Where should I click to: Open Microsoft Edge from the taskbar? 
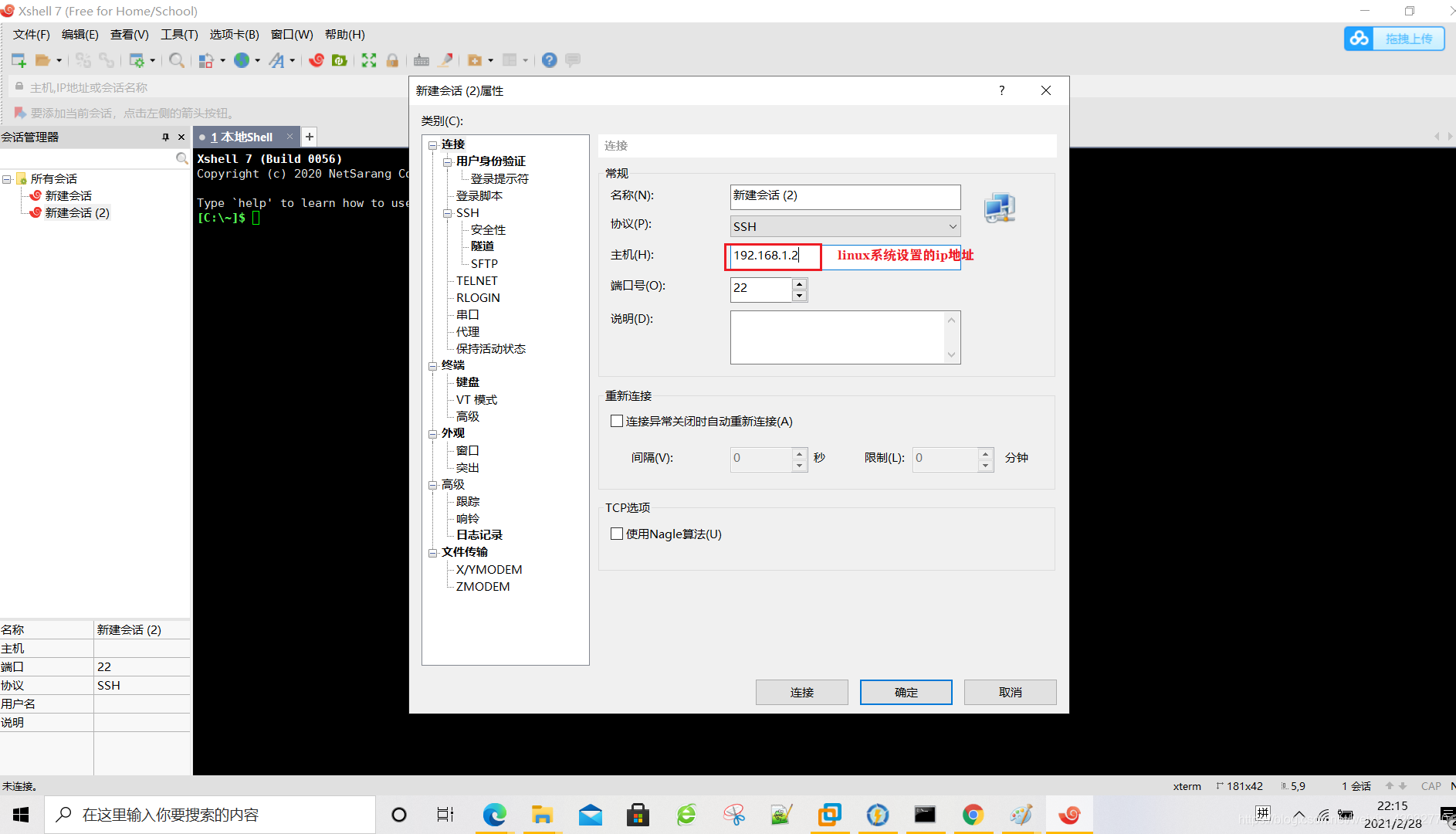coord(494,815)
